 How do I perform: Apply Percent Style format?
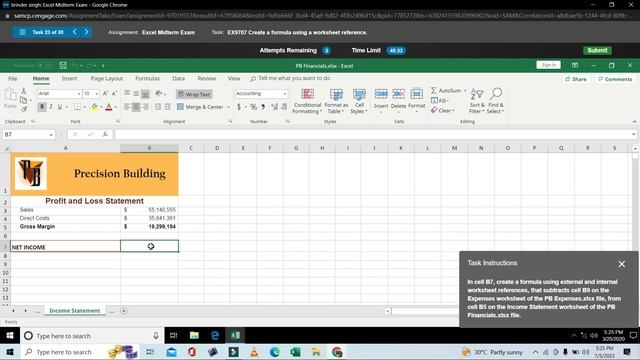point(253,107)
